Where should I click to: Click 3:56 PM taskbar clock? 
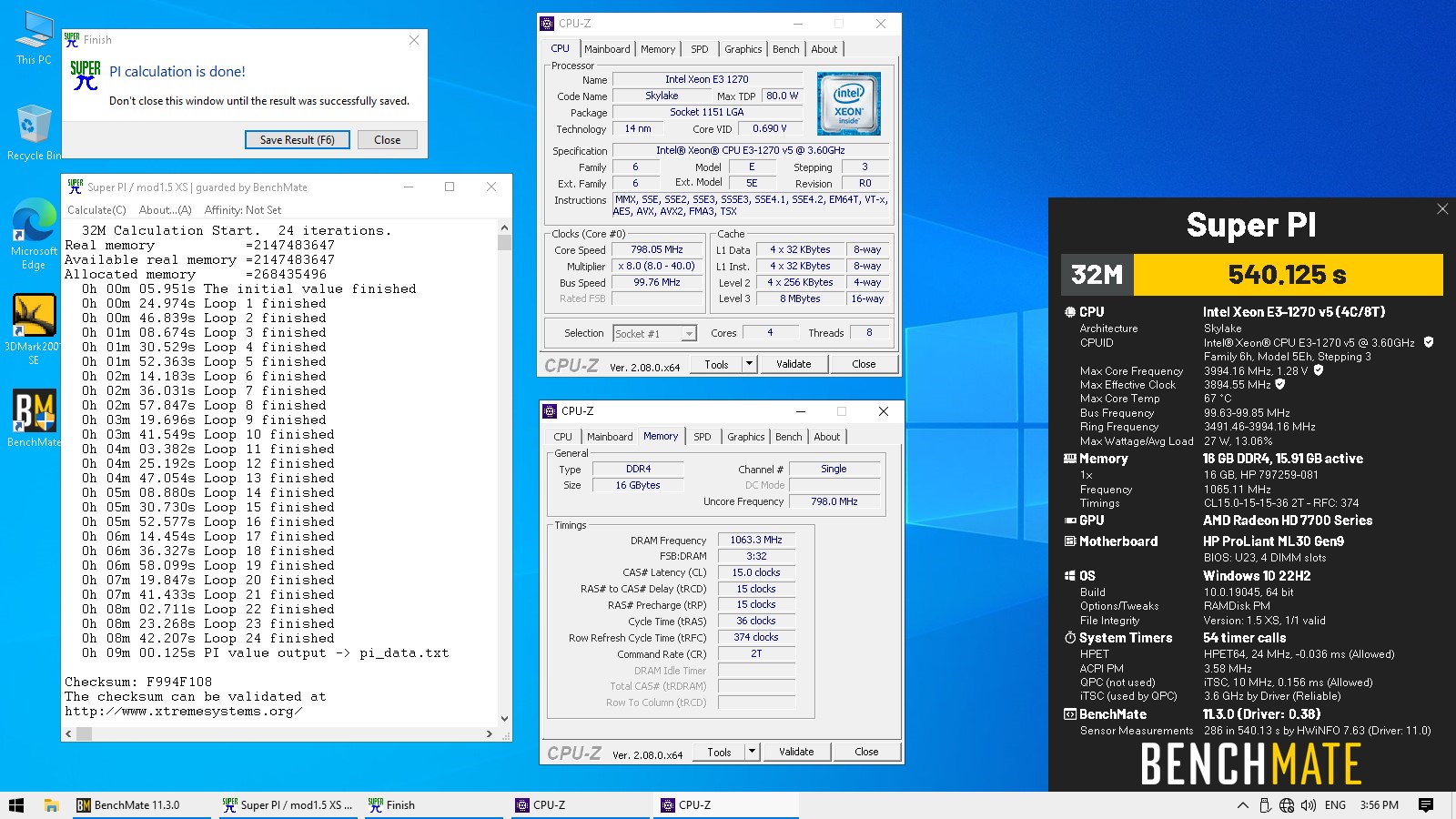click(1380, 805)
